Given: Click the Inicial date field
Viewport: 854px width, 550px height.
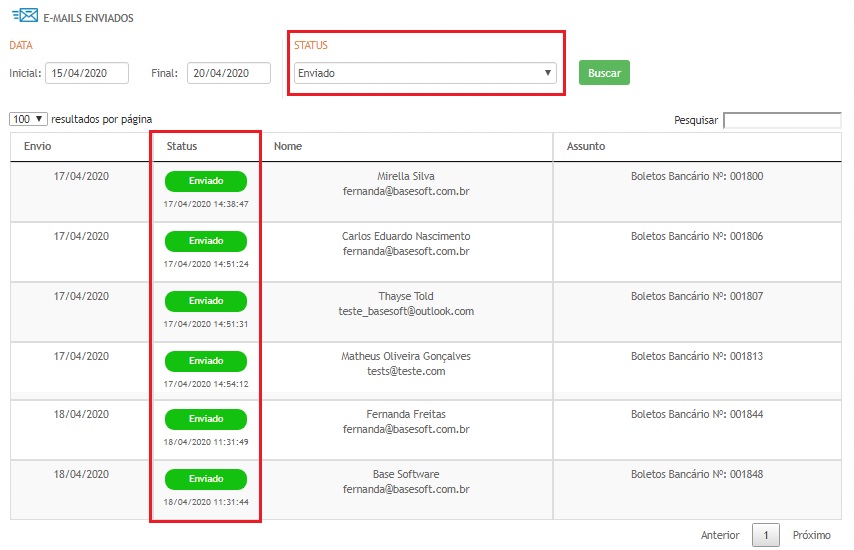Looking at the screenshot, I should click(x=87, y=73).
